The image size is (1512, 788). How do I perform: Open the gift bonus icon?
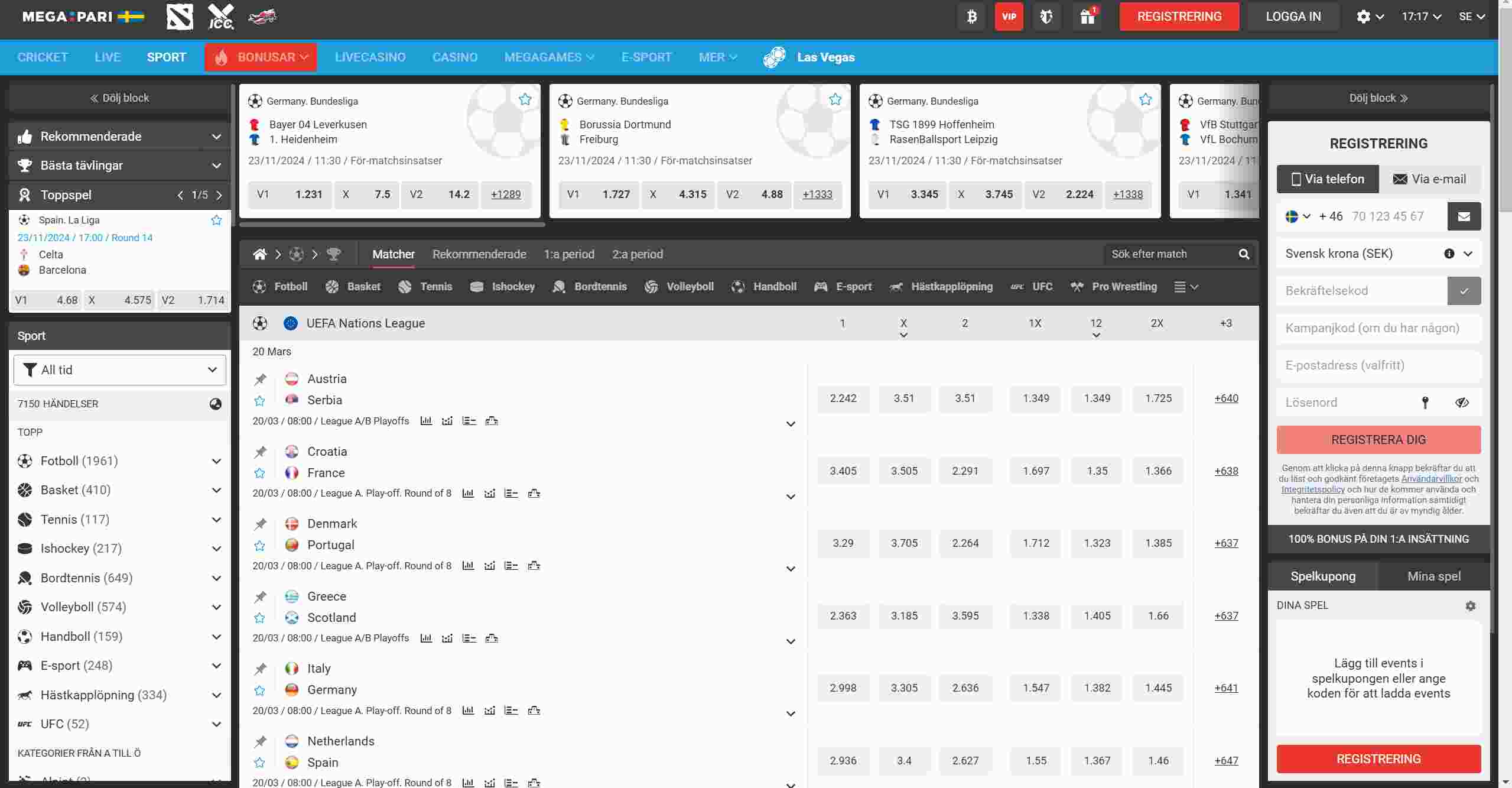coord(1087,17)
